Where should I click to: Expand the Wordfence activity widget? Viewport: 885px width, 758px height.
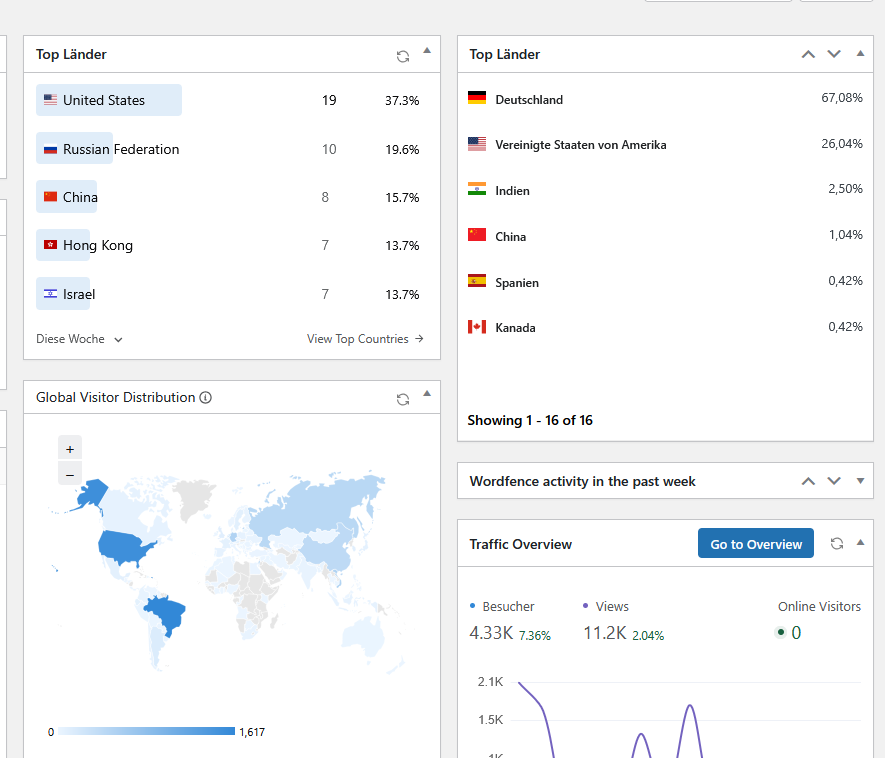click(x=860, y=481)
